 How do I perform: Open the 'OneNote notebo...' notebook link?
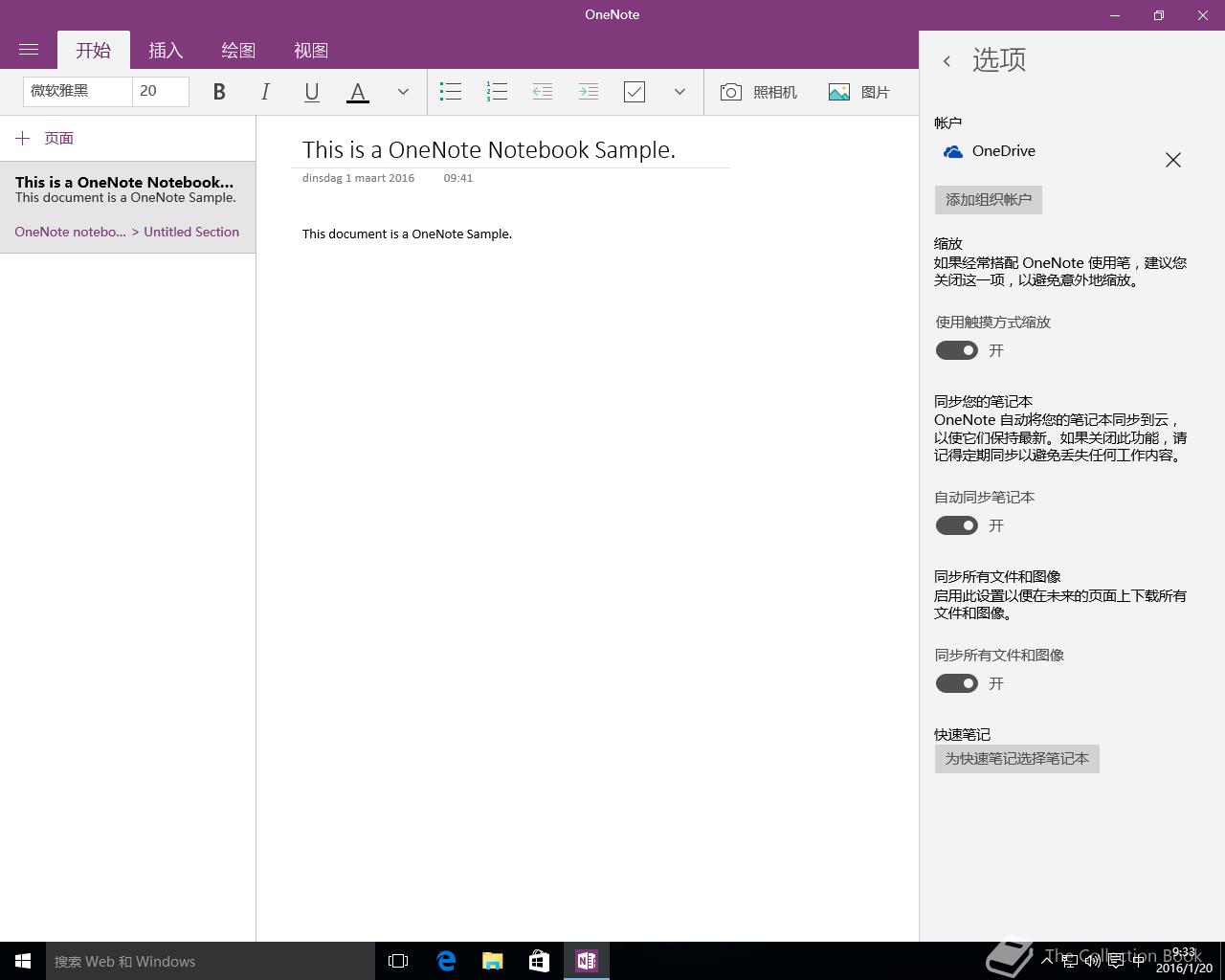(70, 232)
